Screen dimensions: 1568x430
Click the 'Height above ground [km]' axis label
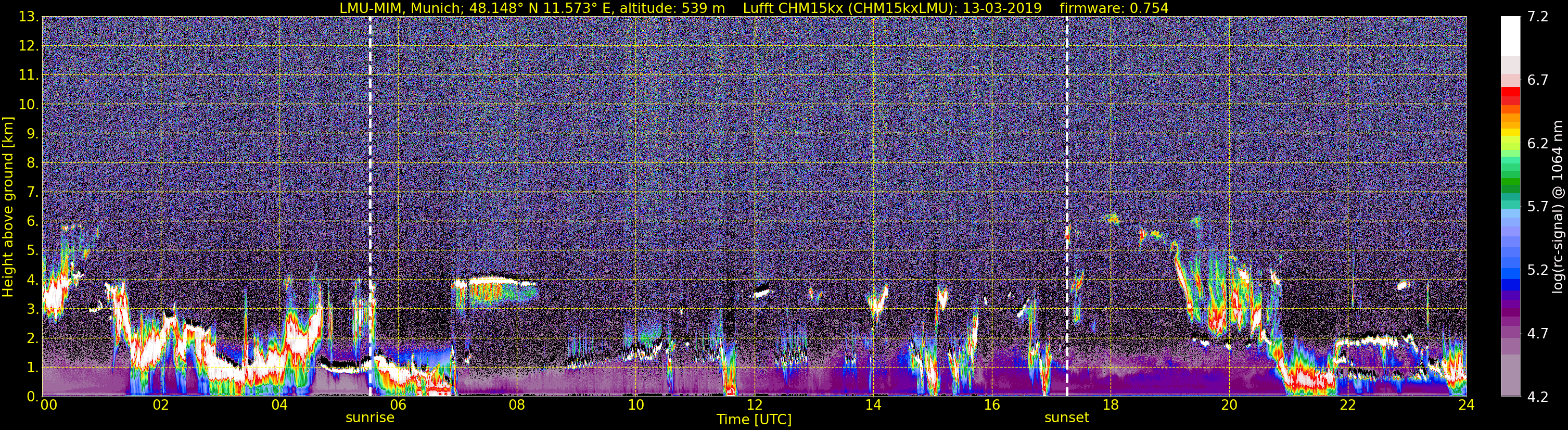point(8,207)
